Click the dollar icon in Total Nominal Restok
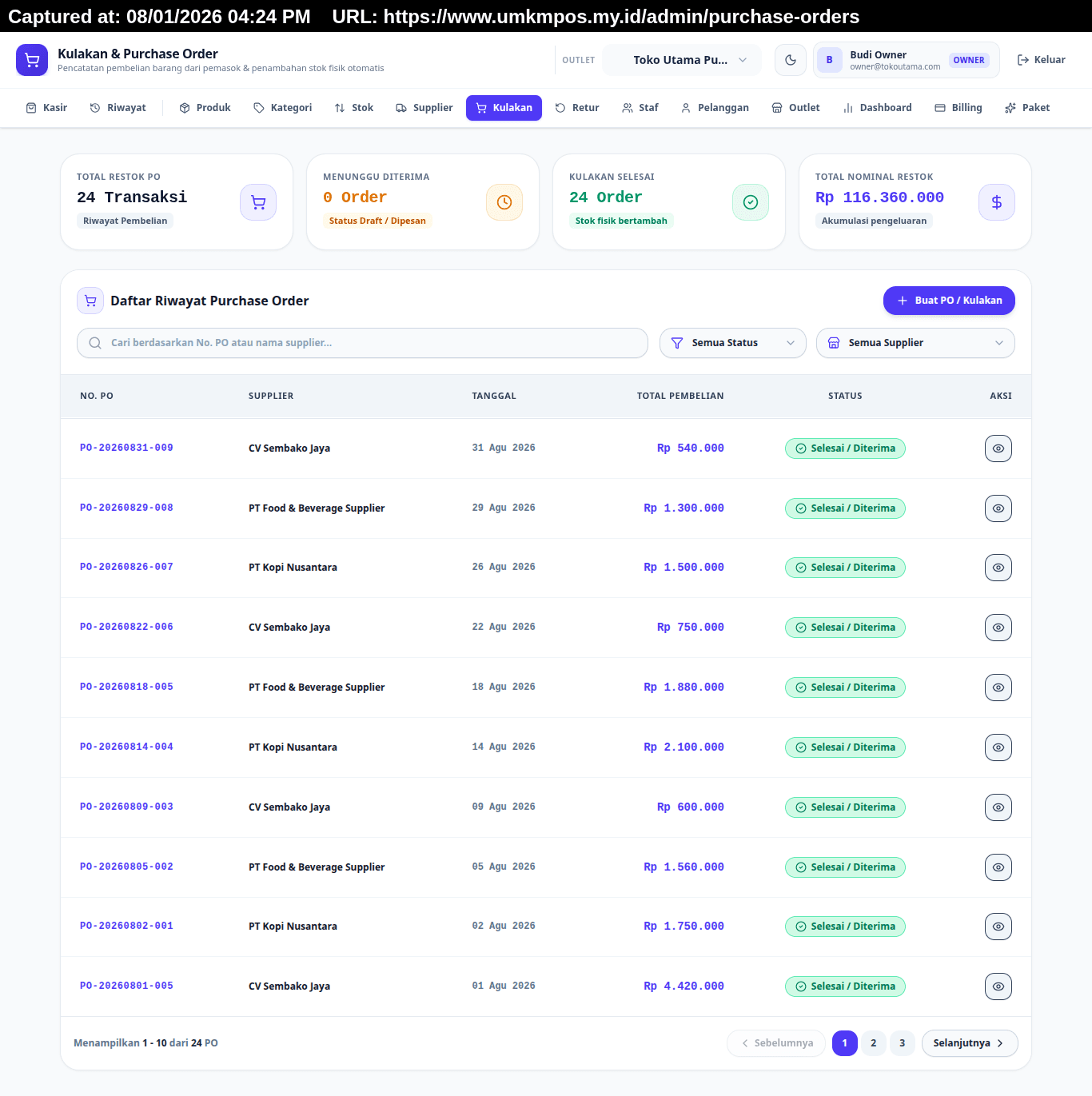Image resolution: width=1092 pixels, height=1096 pixels. (x=997, y=202)
